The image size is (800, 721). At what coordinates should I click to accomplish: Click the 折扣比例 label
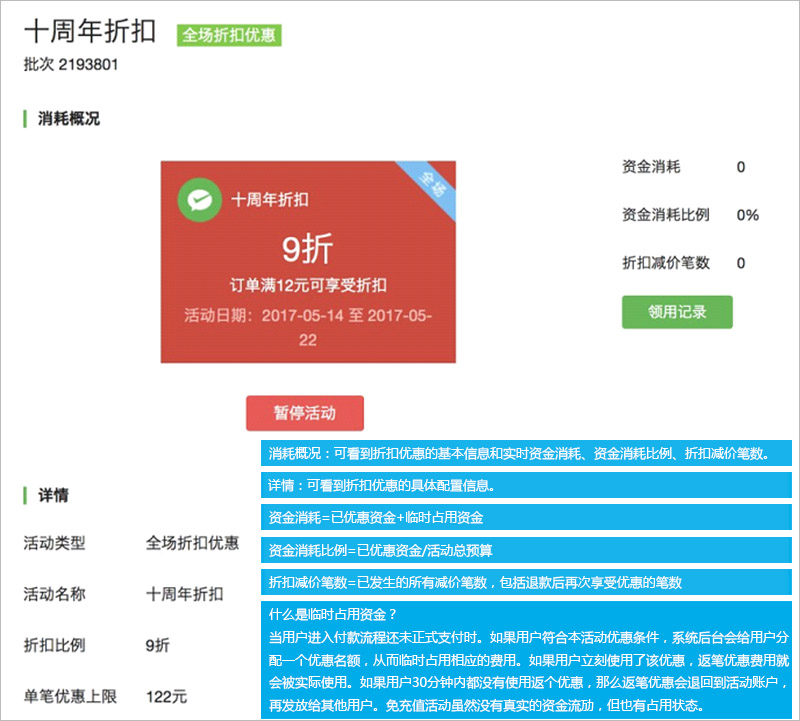click(55, 645)
